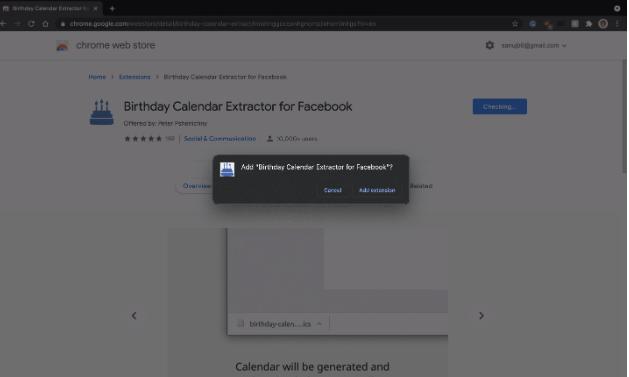Open the extensions puzzle icon
The image size is (629, 377).
coord(589,24)
